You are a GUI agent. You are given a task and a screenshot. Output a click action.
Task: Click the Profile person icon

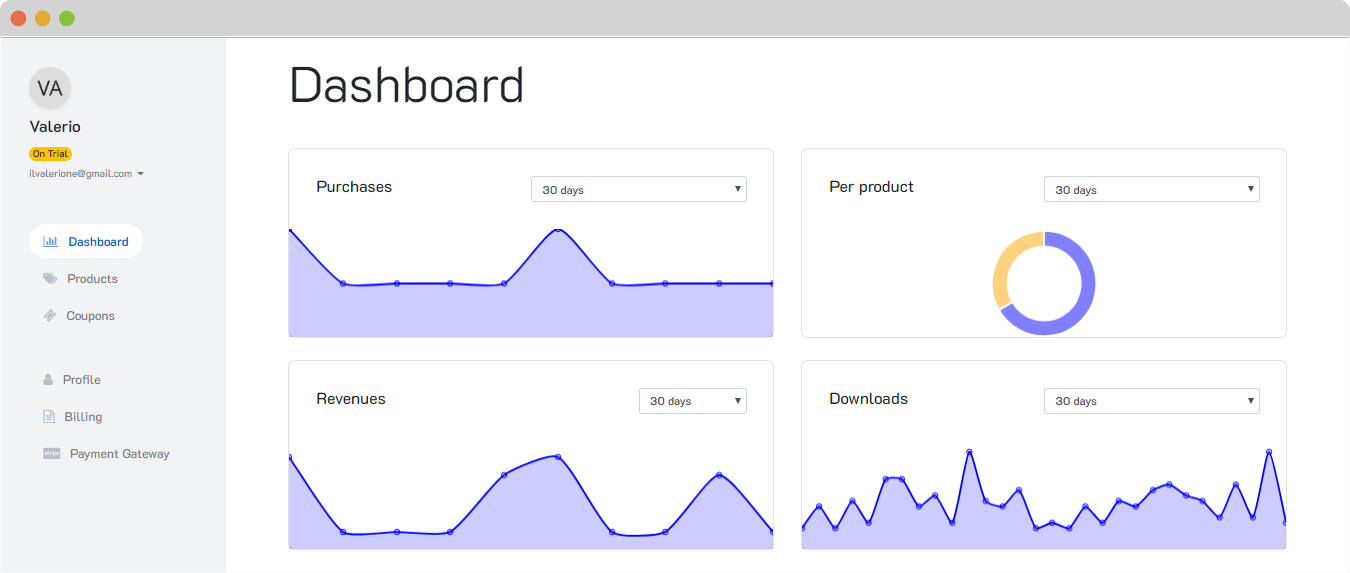[48, 380]
